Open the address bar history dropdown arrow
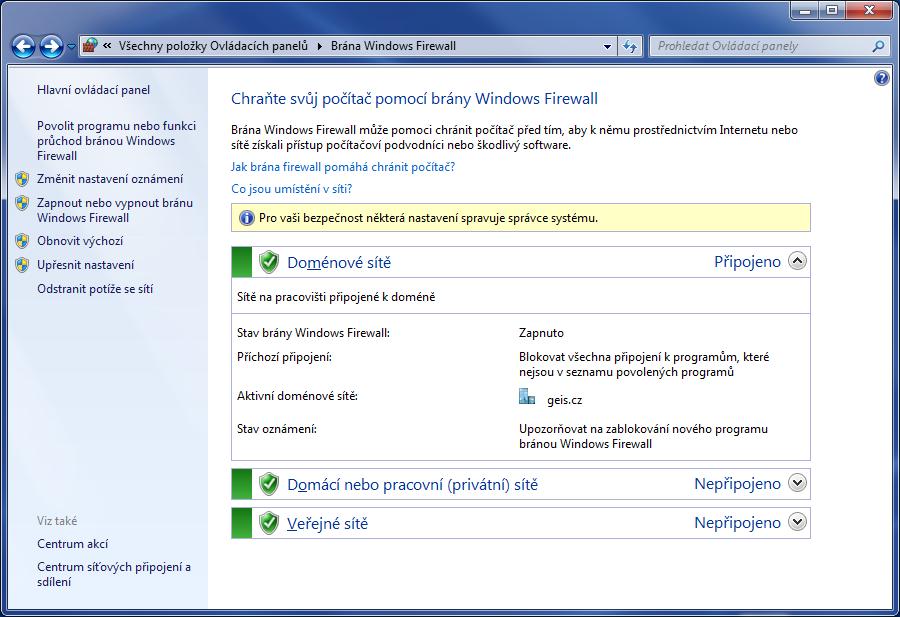Viewport: 900px width, 617px height. 607,46
